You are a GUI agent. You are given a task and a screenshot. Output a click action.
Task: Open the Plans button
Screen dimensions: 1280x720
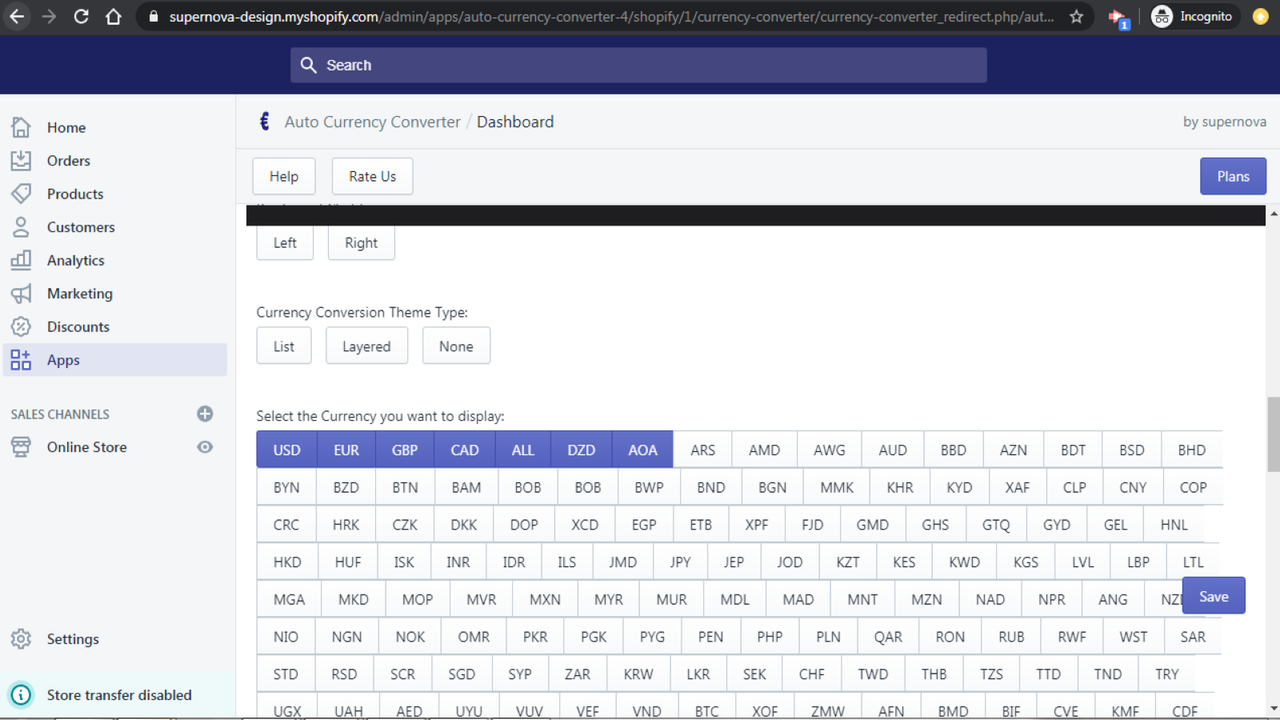point(1232,176)
